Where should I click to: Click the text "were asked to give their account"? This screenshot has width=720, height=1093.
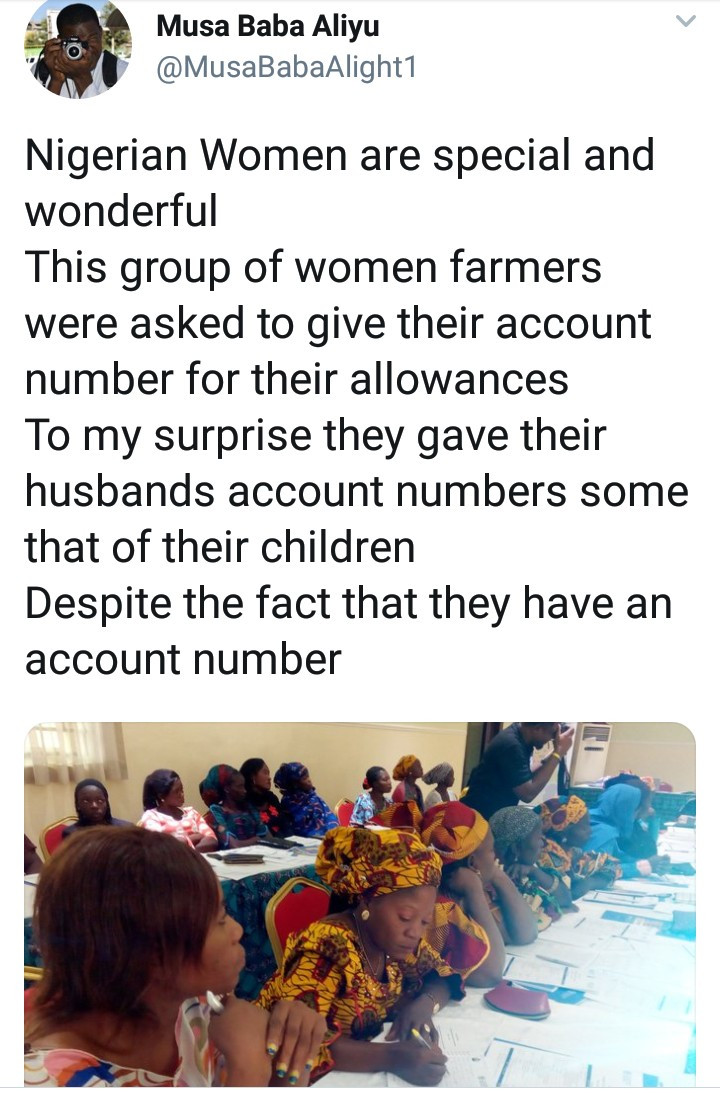click(x=337, y=324)
